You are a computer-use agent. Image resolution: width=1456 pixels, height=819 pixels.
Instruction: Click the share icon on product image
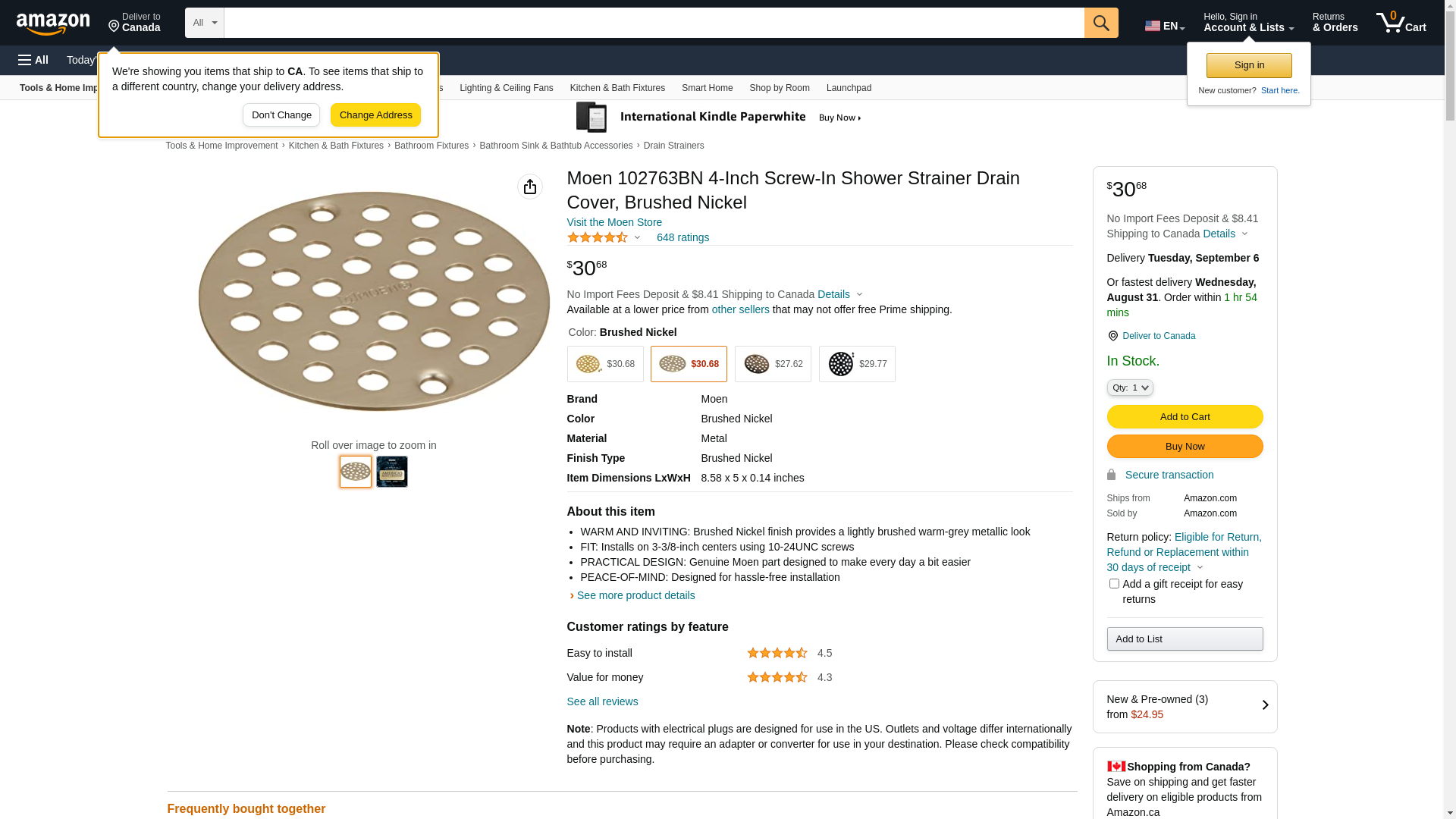tap(530, 187)
